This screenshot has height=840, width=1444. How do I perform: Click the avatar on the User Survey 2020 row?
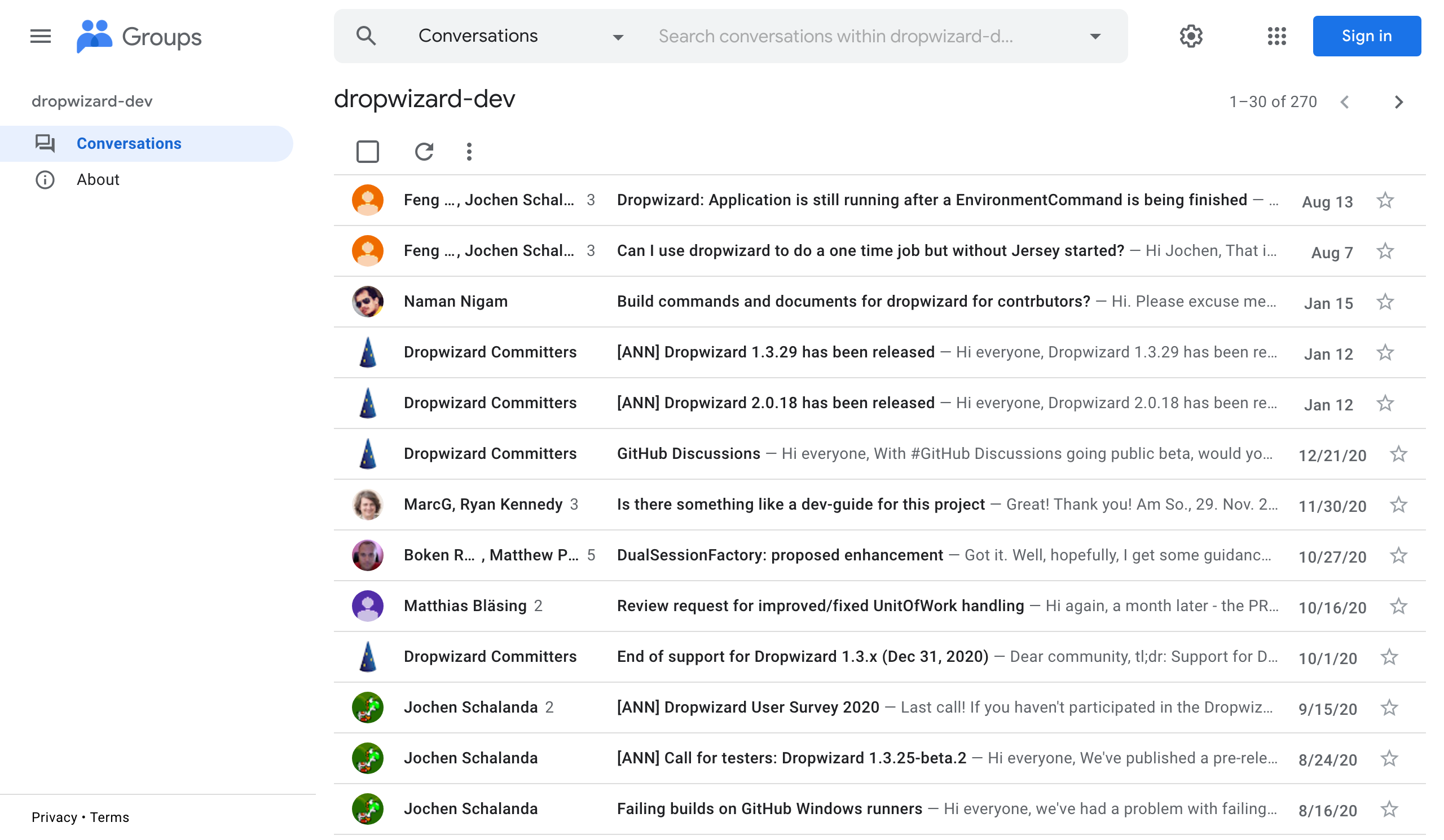tap(367, 707)
